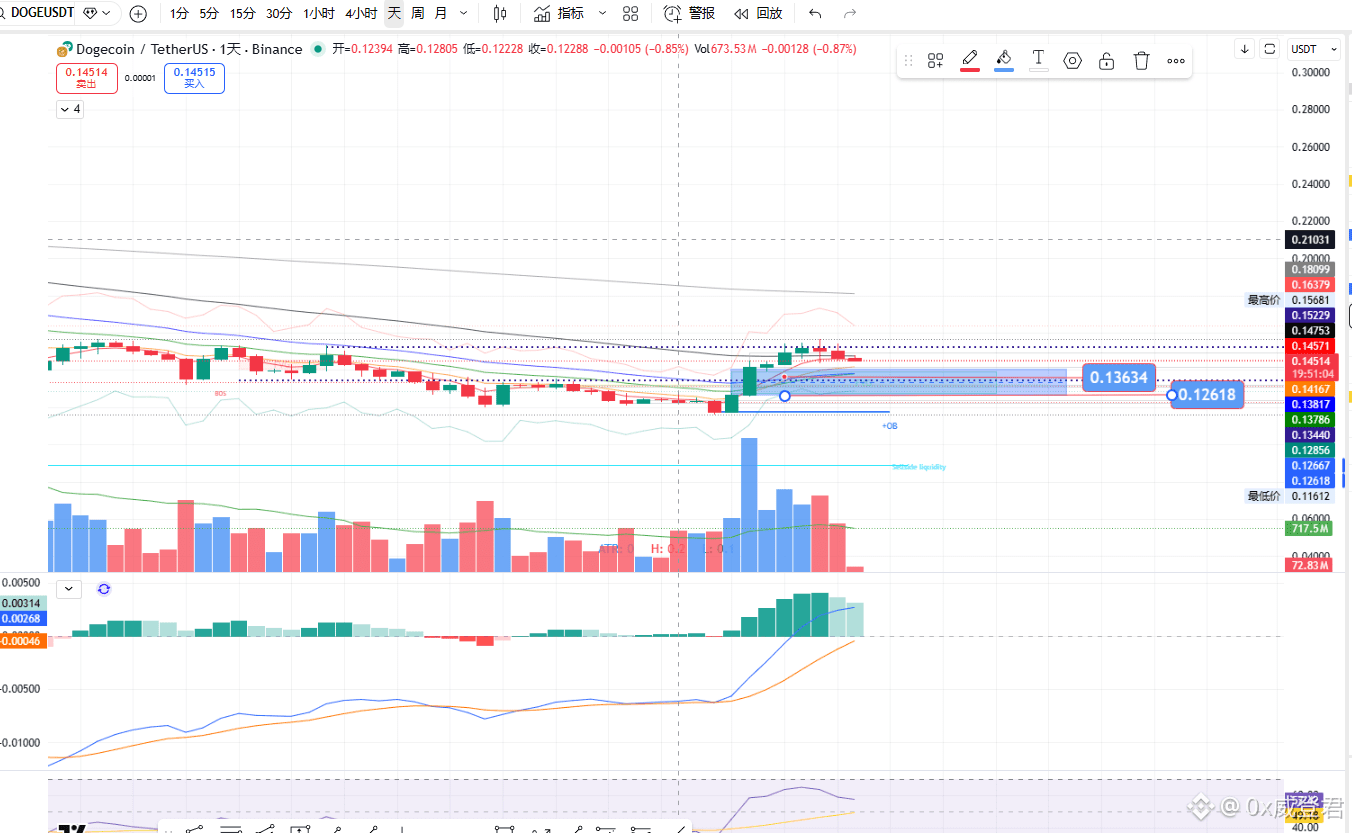Expand the timeframe dropdown arrow
This screenshot has width=1352, height=833.
point(463,14)
